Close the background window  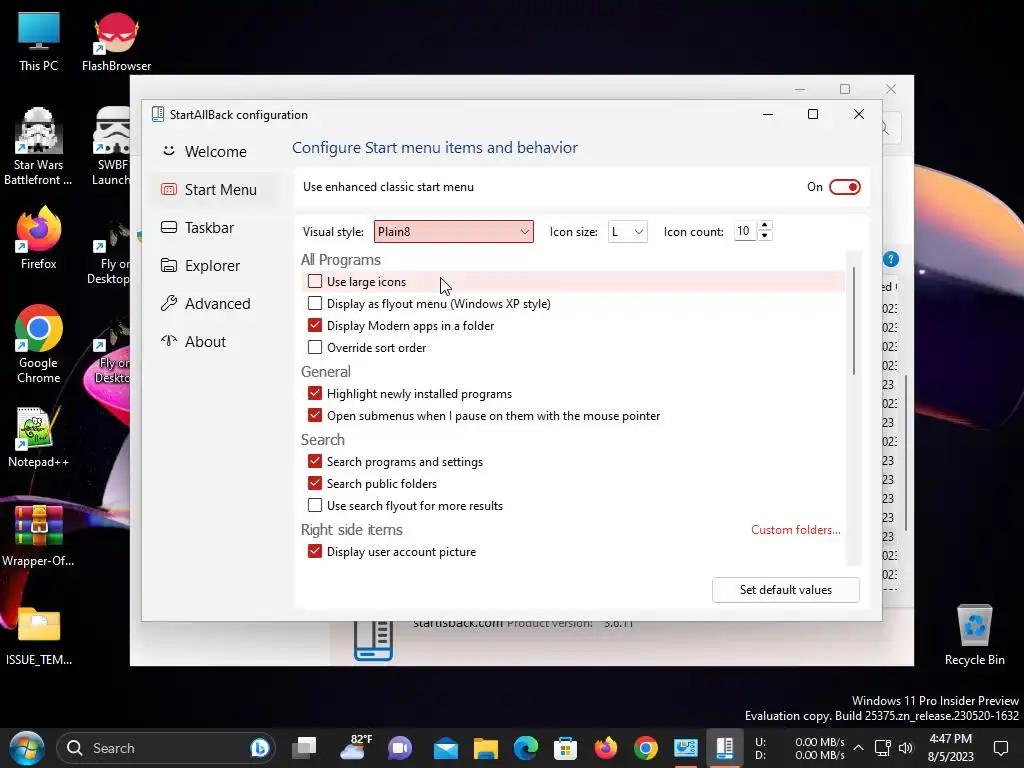pos(891,89)
